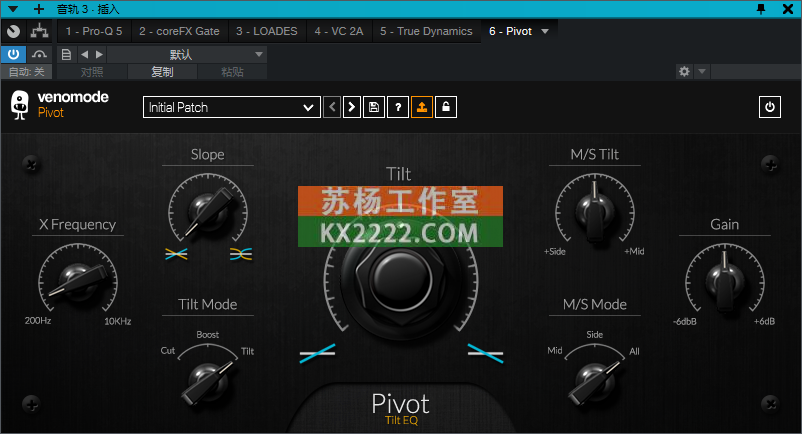Open the preset document icon
This screenshot has height=434, width=802.
pos(66,54)
